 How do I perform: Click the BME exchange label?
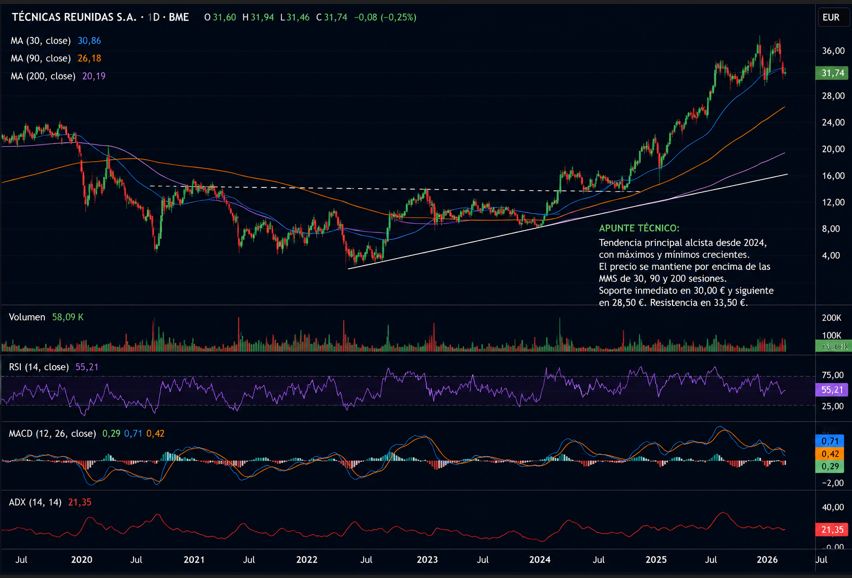pyautogui.click(x=179, y=17)
